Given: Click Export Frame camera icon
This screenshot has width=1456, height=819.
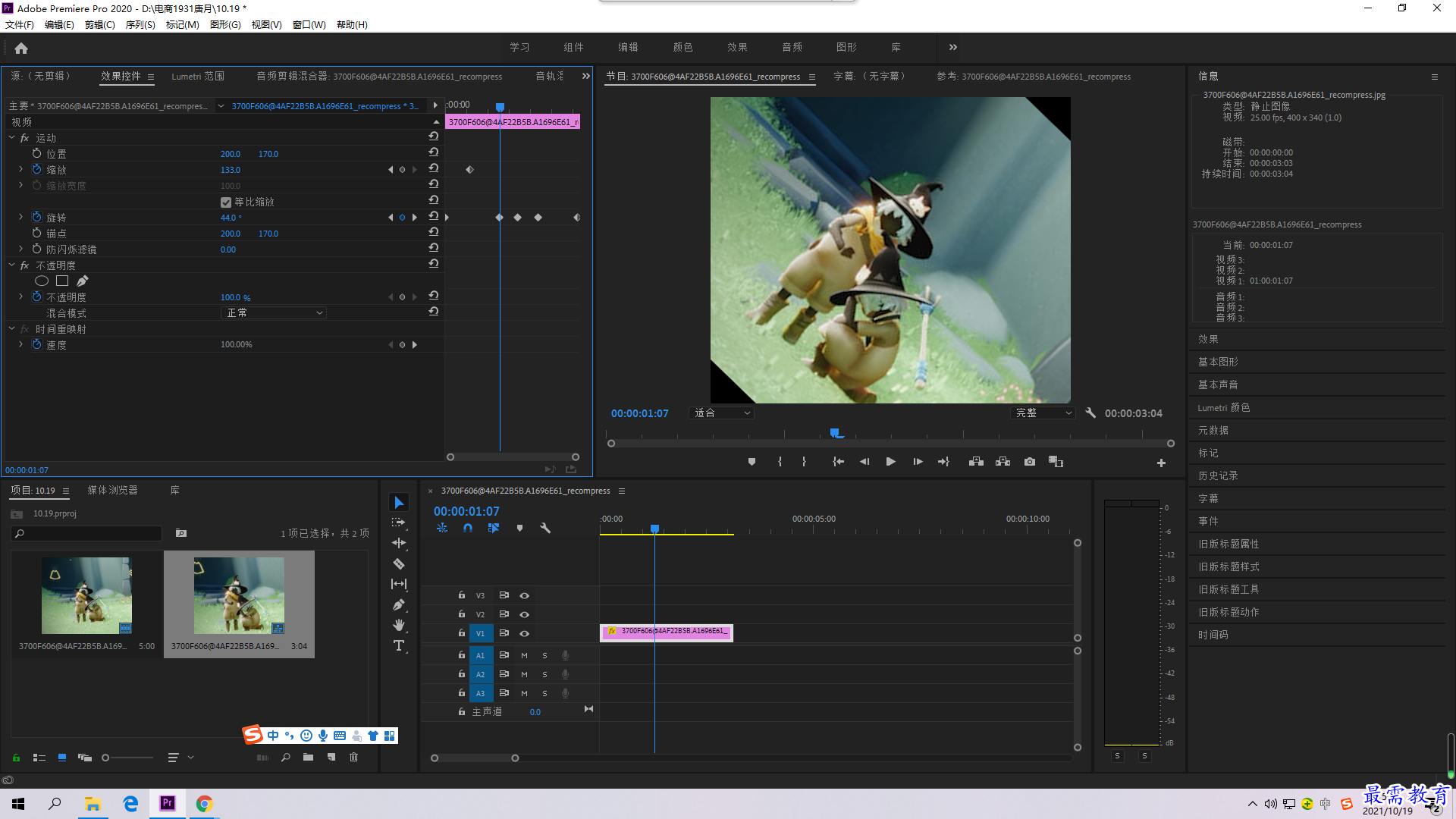Looking at the screenshot, I should [x=1029, y=462].
